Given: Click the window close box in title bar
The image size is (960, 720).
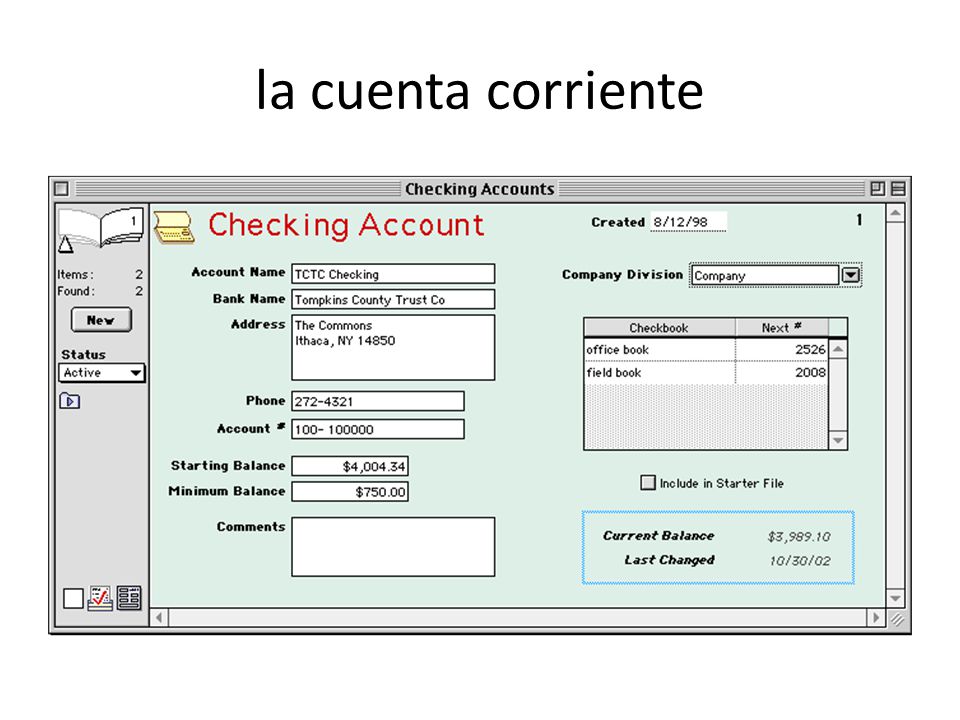Looking at the screenshot, I should click(x=61, y=189).
